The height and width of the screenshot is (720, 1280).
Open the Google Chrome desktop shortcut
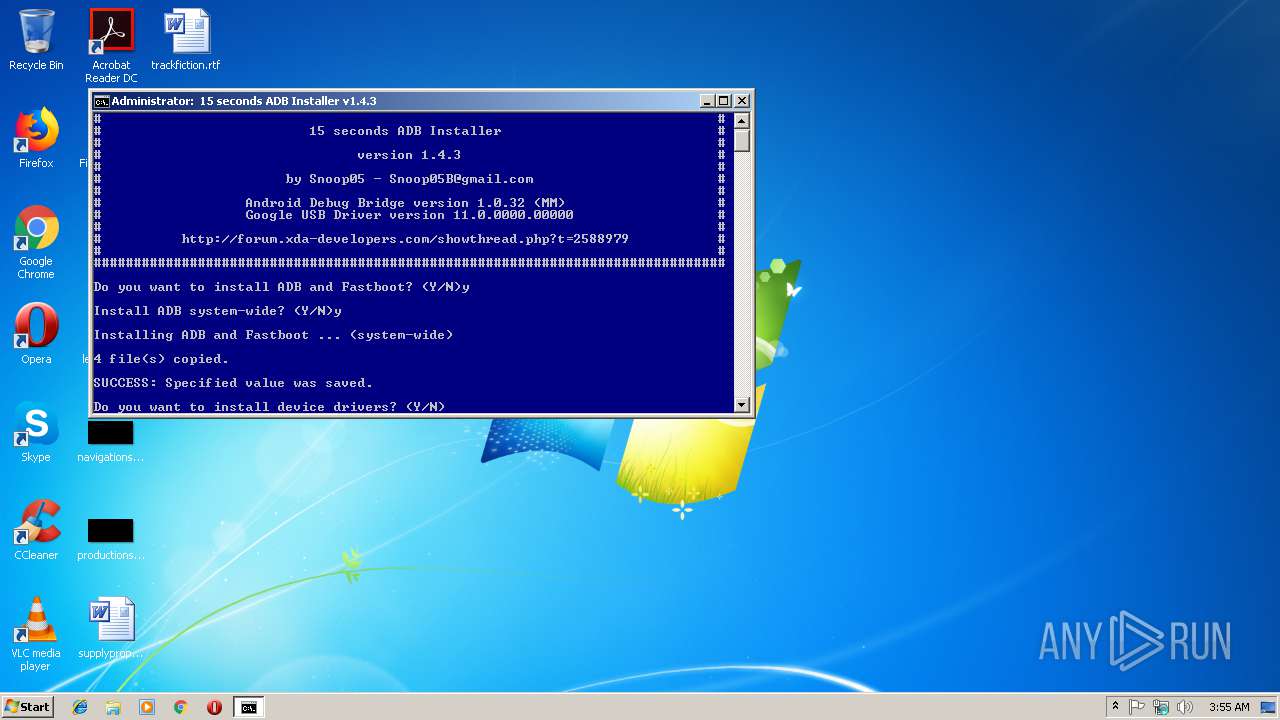point(36,243)
